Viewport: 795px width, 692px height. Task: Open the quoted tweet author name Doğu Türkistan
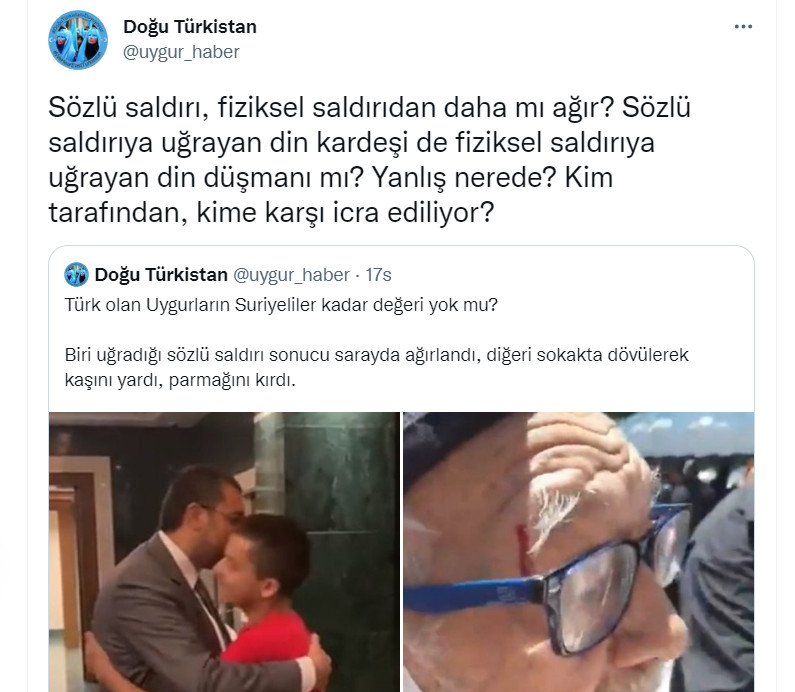coord(161,274)
